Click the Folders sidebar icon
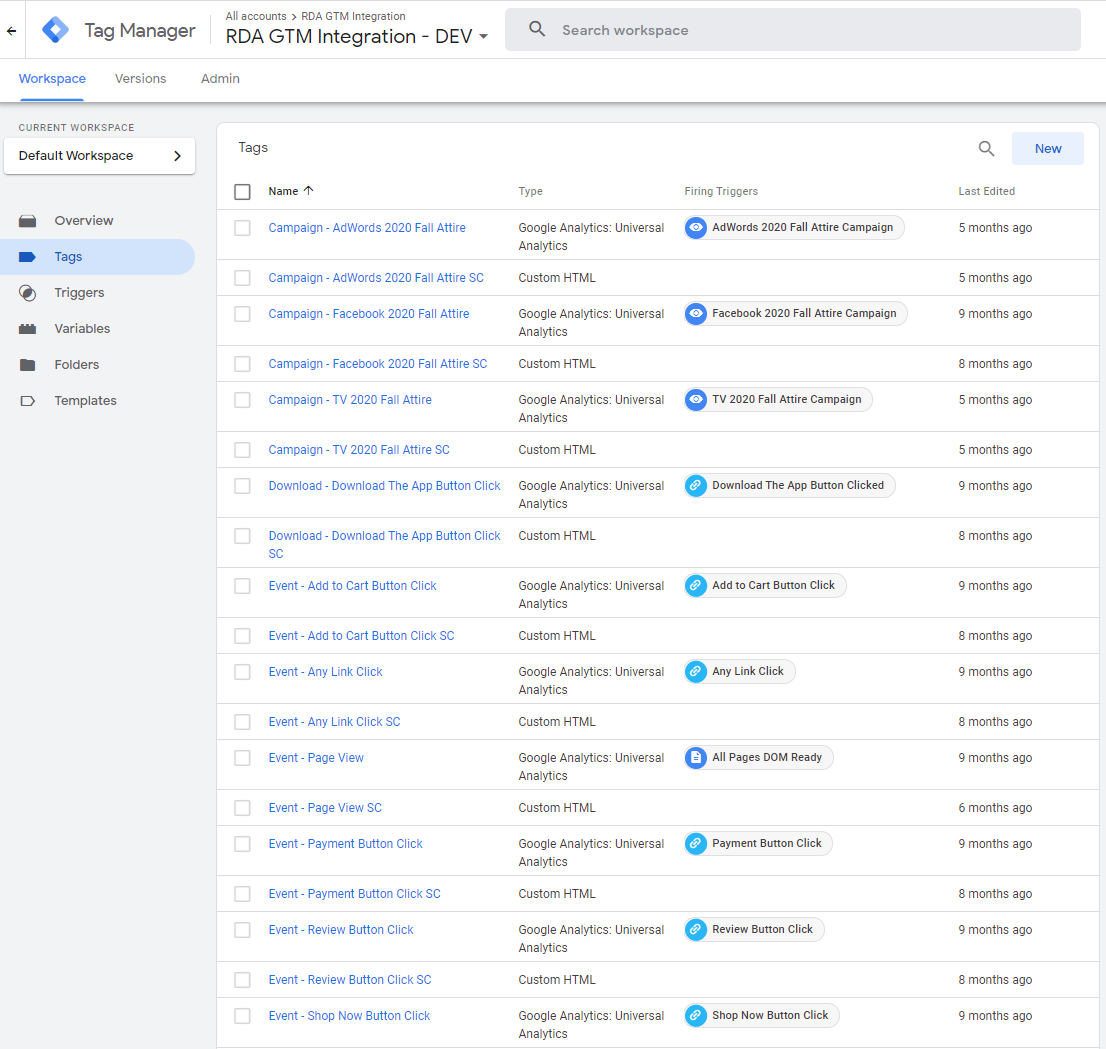Viewport: 1106px width, 1049px height. coord(28,365)
